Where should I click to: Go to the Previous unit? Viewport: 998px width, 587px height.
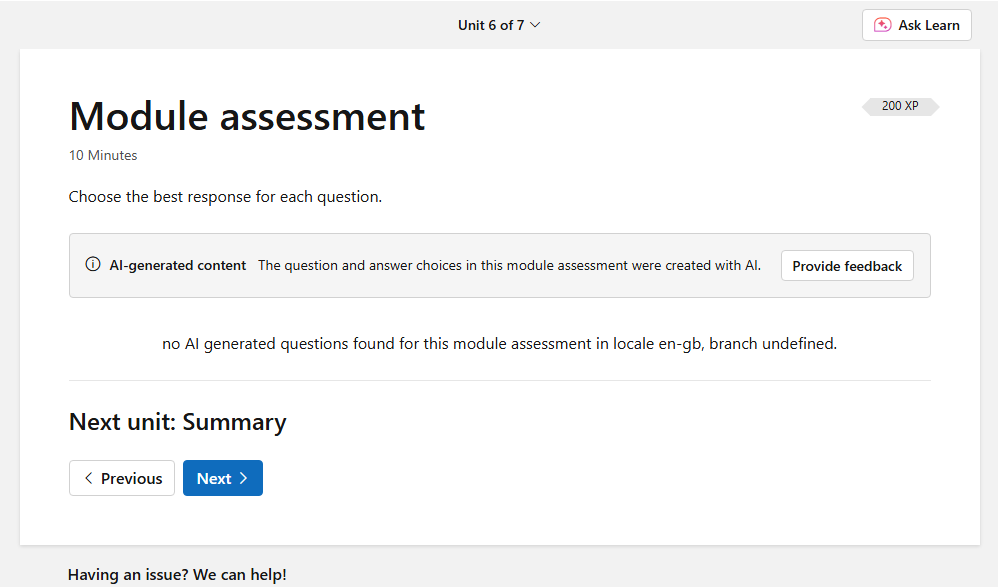[122, 478]
